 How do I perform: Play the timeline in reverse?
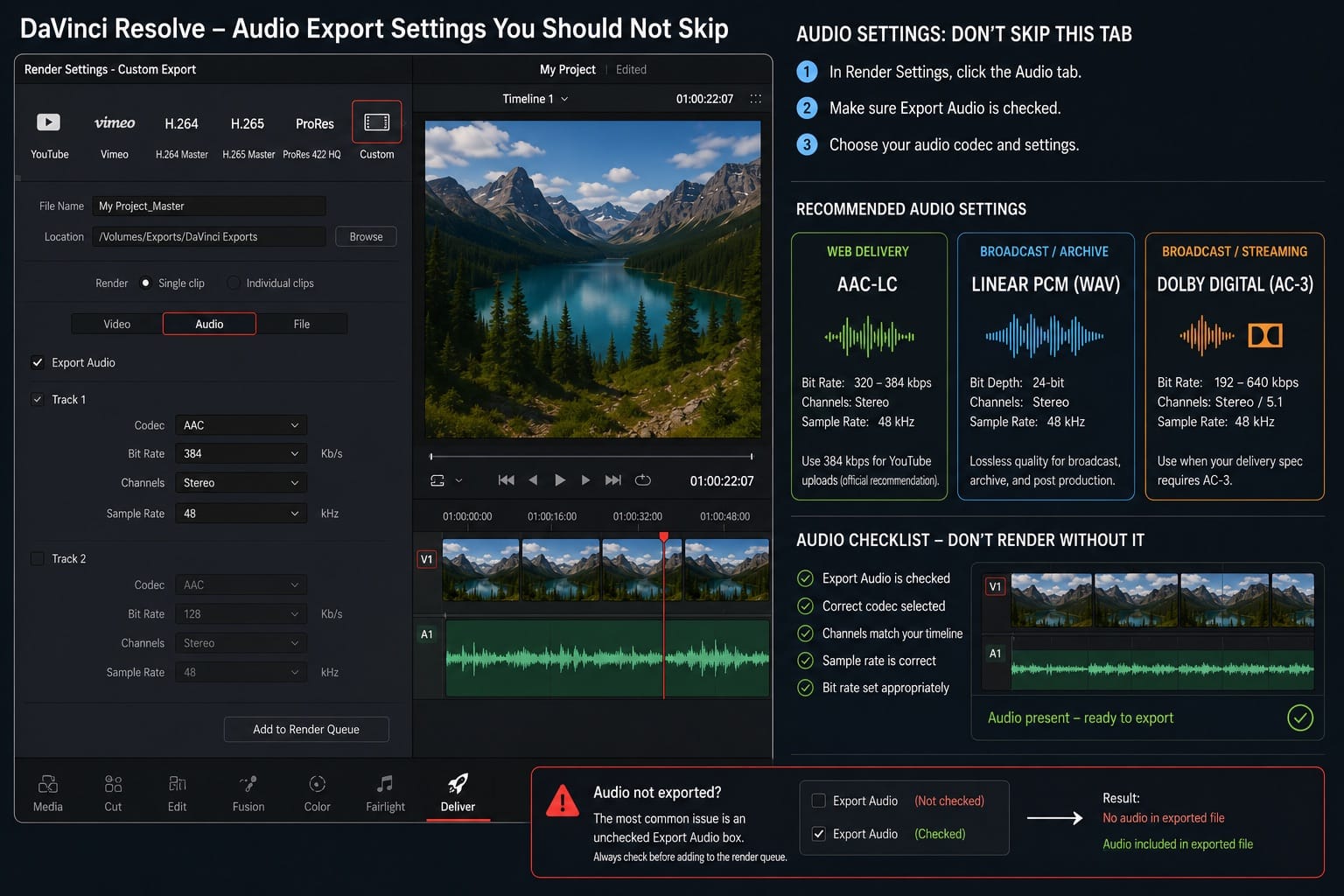tap(533, 479)
